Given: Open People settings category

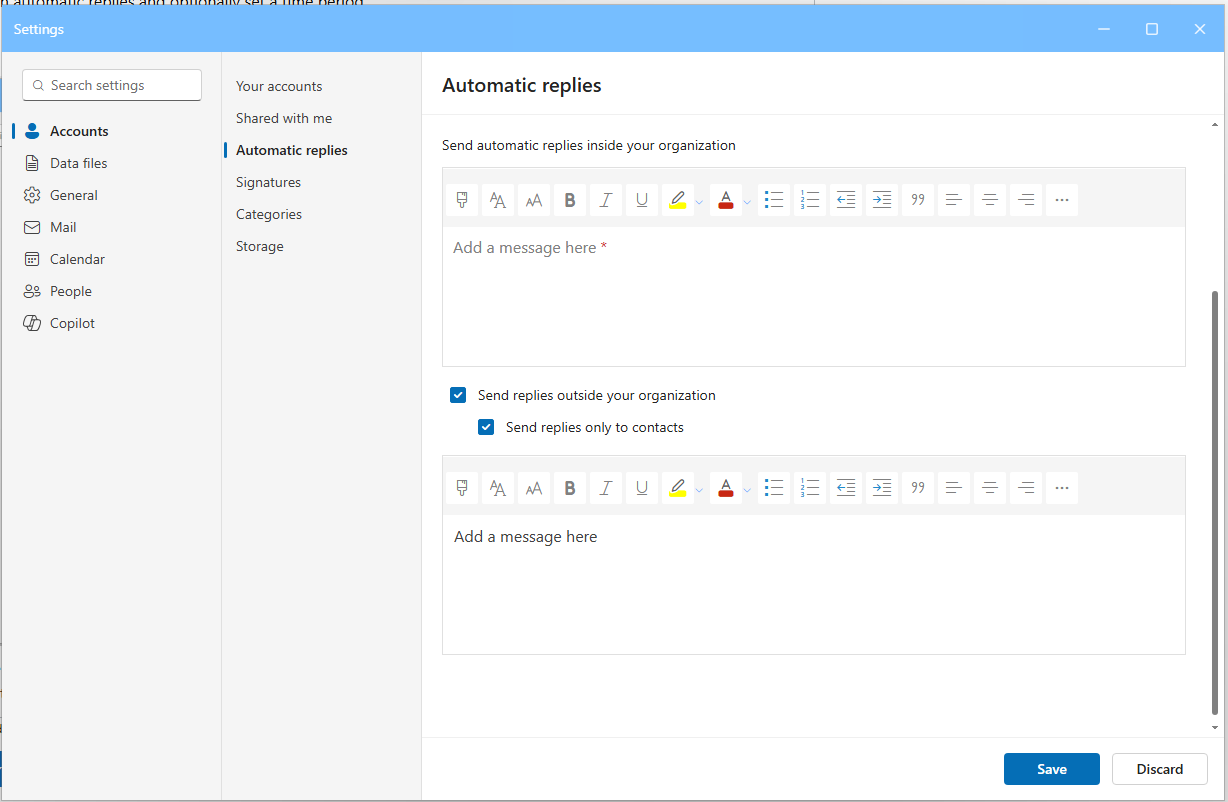Looking at the screenshot, I should tap(111, 291).
